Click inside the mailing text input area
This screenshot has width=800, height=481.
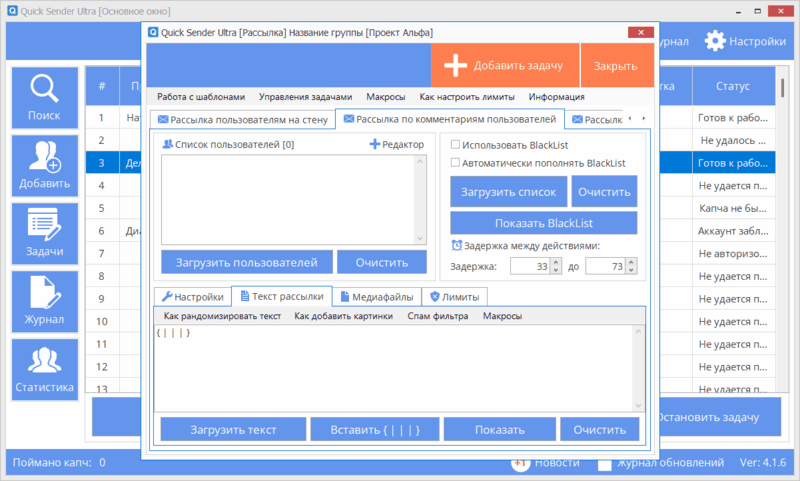pyautogui.click(x=400, y=370)
